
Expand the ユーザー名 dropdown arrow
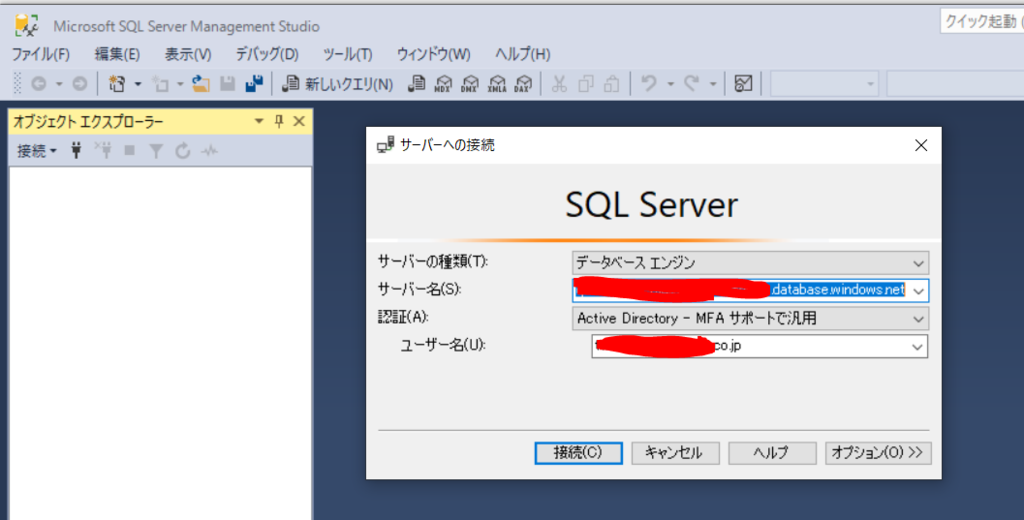(x=918, y=347)
